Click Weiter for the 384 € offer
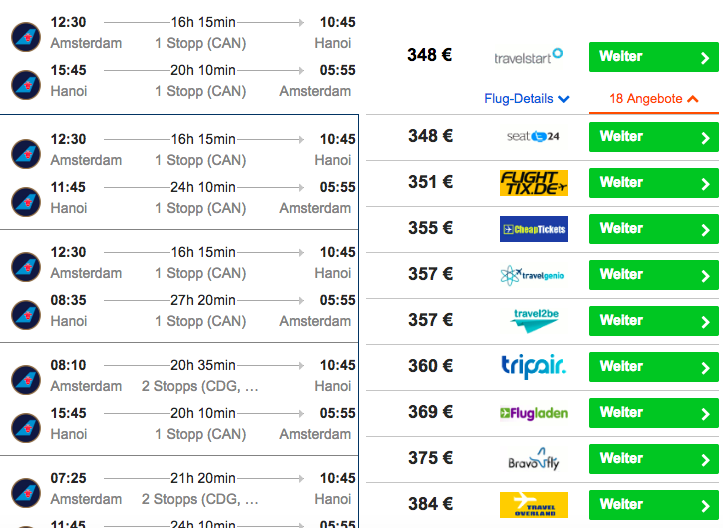This screenshot has width=723, height=528. 653,505
